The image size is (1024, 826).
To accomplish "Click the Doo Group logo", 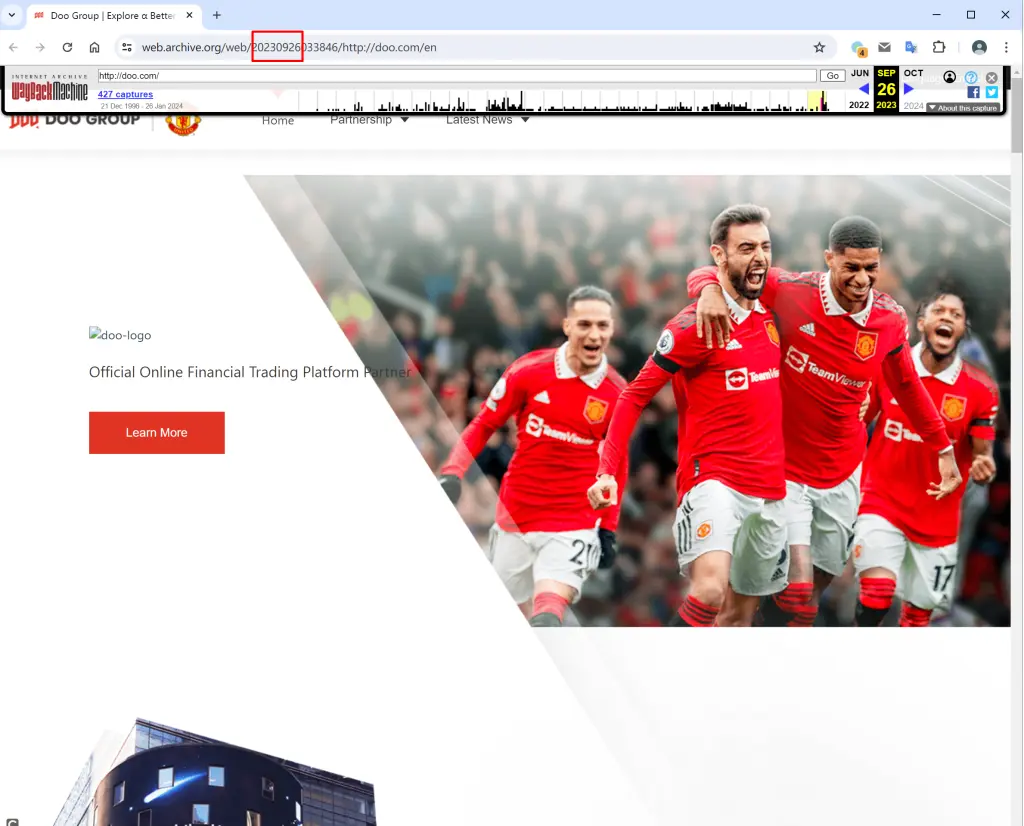I will (74, 120).
